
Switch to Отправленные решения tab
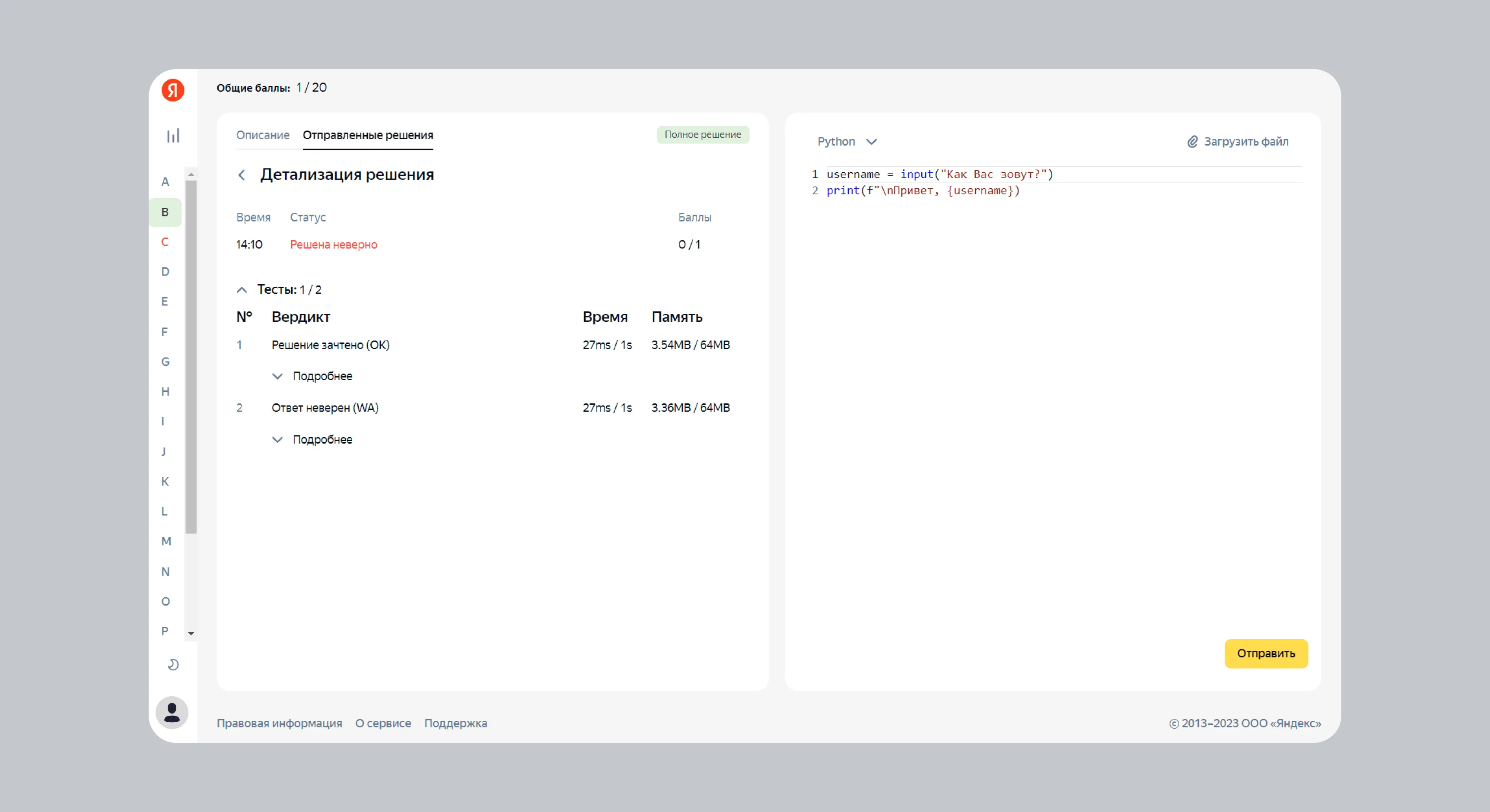point(368,135)
